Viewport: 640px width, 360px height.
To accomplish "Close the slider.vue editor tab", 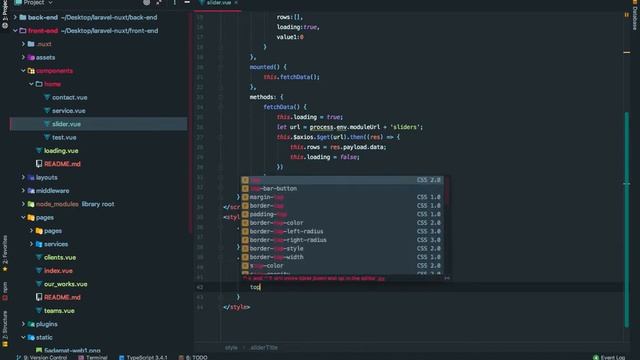I will click(x=236, y=2).
